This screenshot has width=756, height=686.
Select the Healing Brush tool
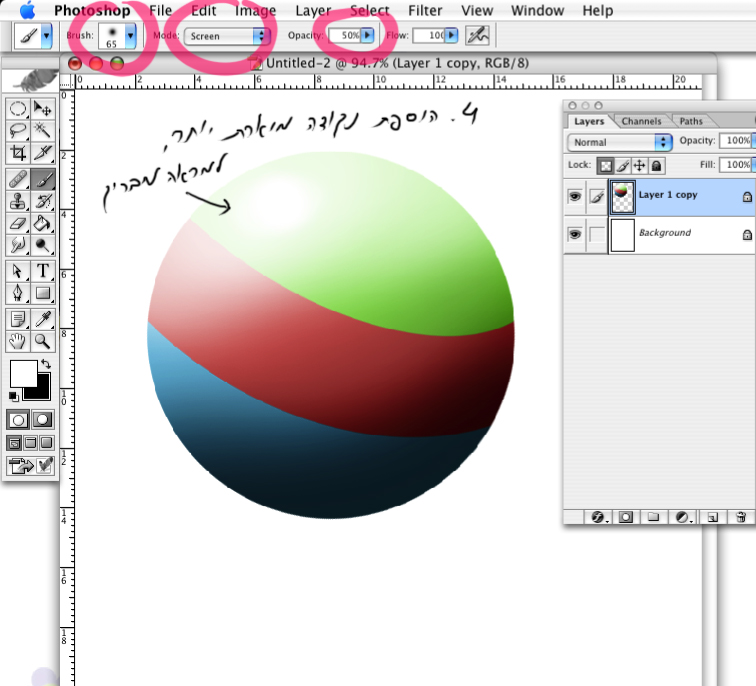click(x=18, y=180)
